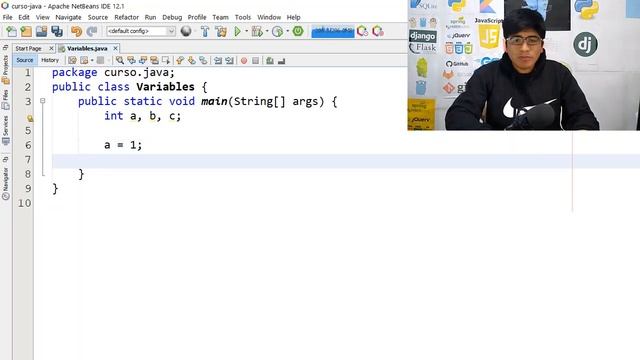The height and width of the screenshot is (360, 640).
Task: Open the Help menu
Action: tap(293, 17)
